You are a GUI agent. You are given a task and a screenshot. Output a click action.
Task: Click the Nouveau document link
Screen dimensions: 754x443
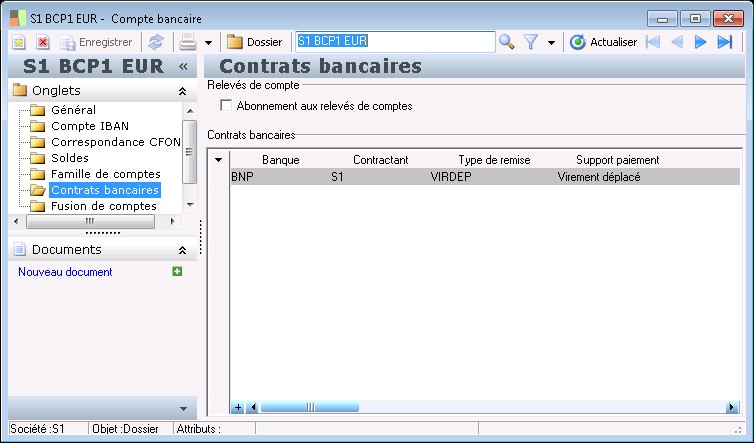(x=65, y=272)
